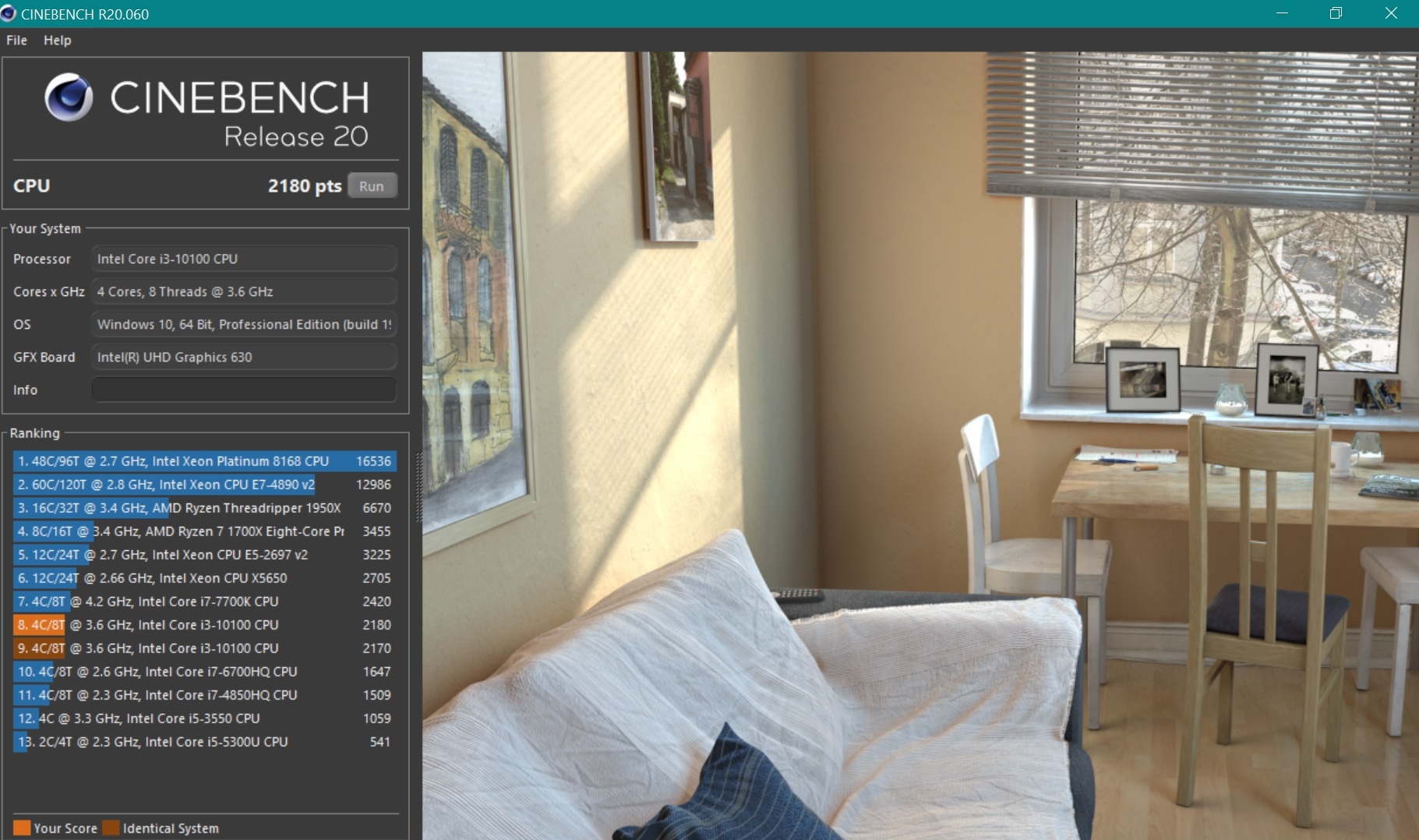Click the Cinebench logo icon
Viewport: 1419px width, 840px height.
pyautogui.click(x=69, y=97)
